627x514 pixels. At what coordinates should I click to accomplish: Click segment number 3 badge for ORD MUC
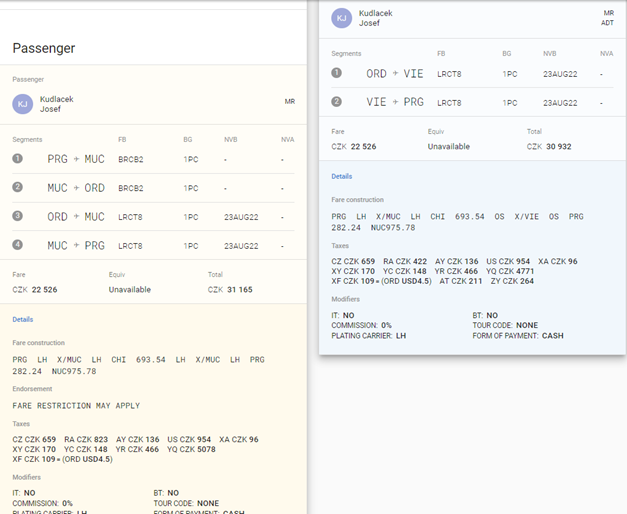click(x=18, y=216)
